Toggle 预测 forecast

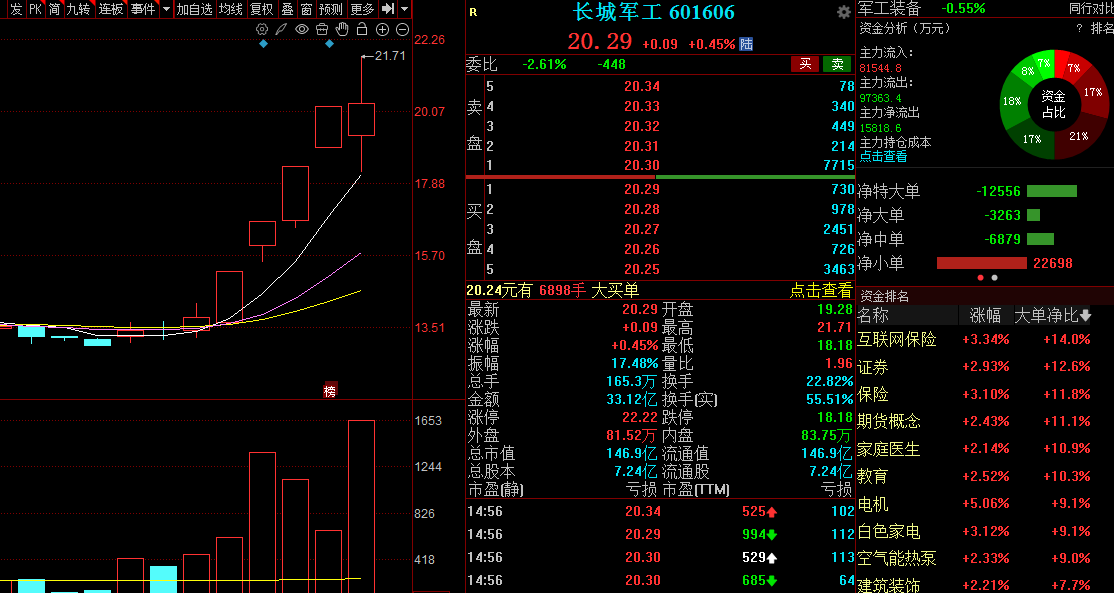(x=331, y=9)
